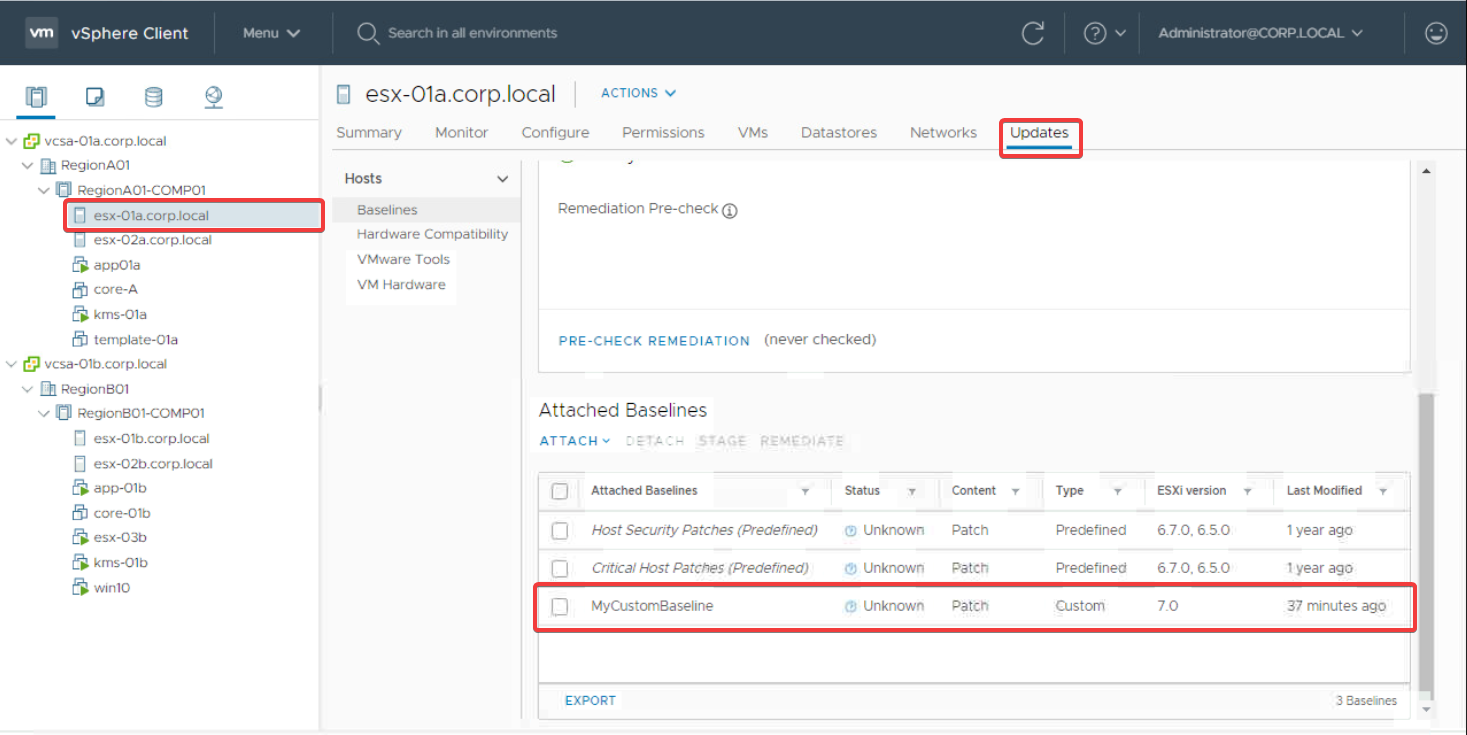Check the Host Security Patches baseline checkbox
This screenshot has height=735, width=1467.
(x=560, y=530)
